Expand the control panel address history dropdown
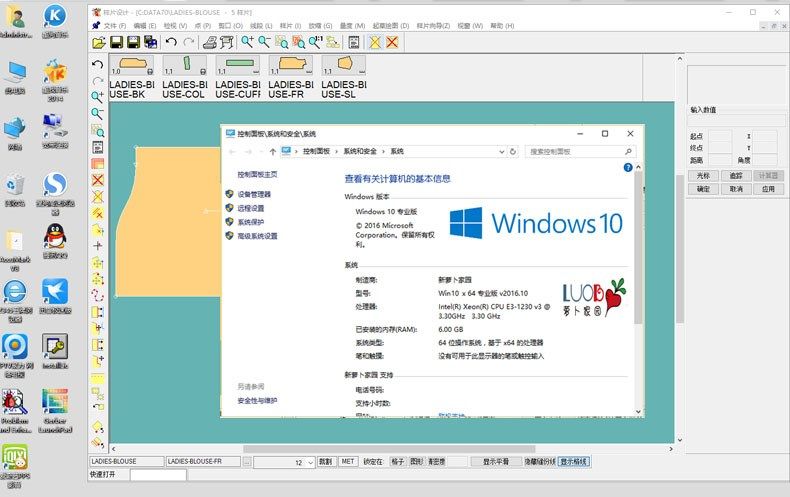This screenshot has width=790, height=497. pos(501,151)
